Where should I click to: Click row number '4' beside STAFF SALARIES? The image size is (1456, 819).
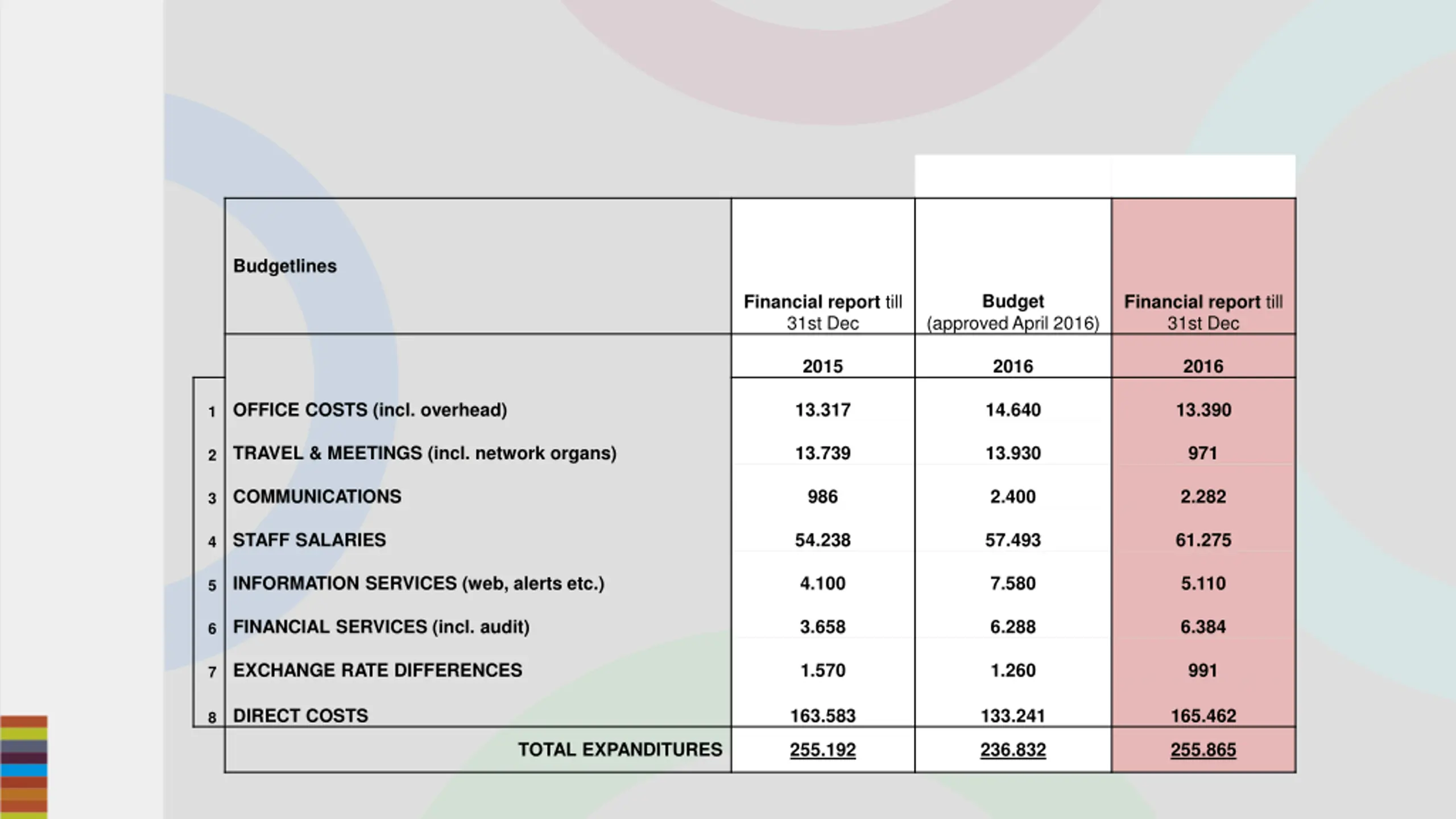[212, 541]
